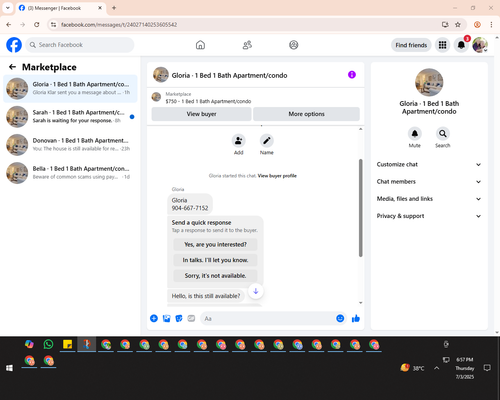
Task: Choose a GIF icon in composer
Action: [x=191, y=318]
